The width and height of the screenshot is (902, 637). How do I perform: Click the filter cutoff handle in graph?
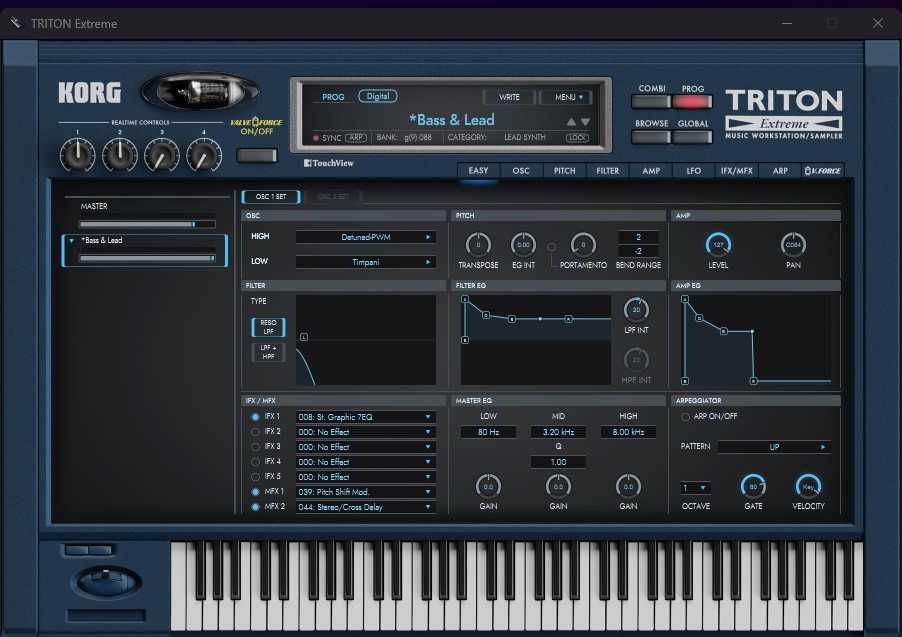(x=304, y=337)
